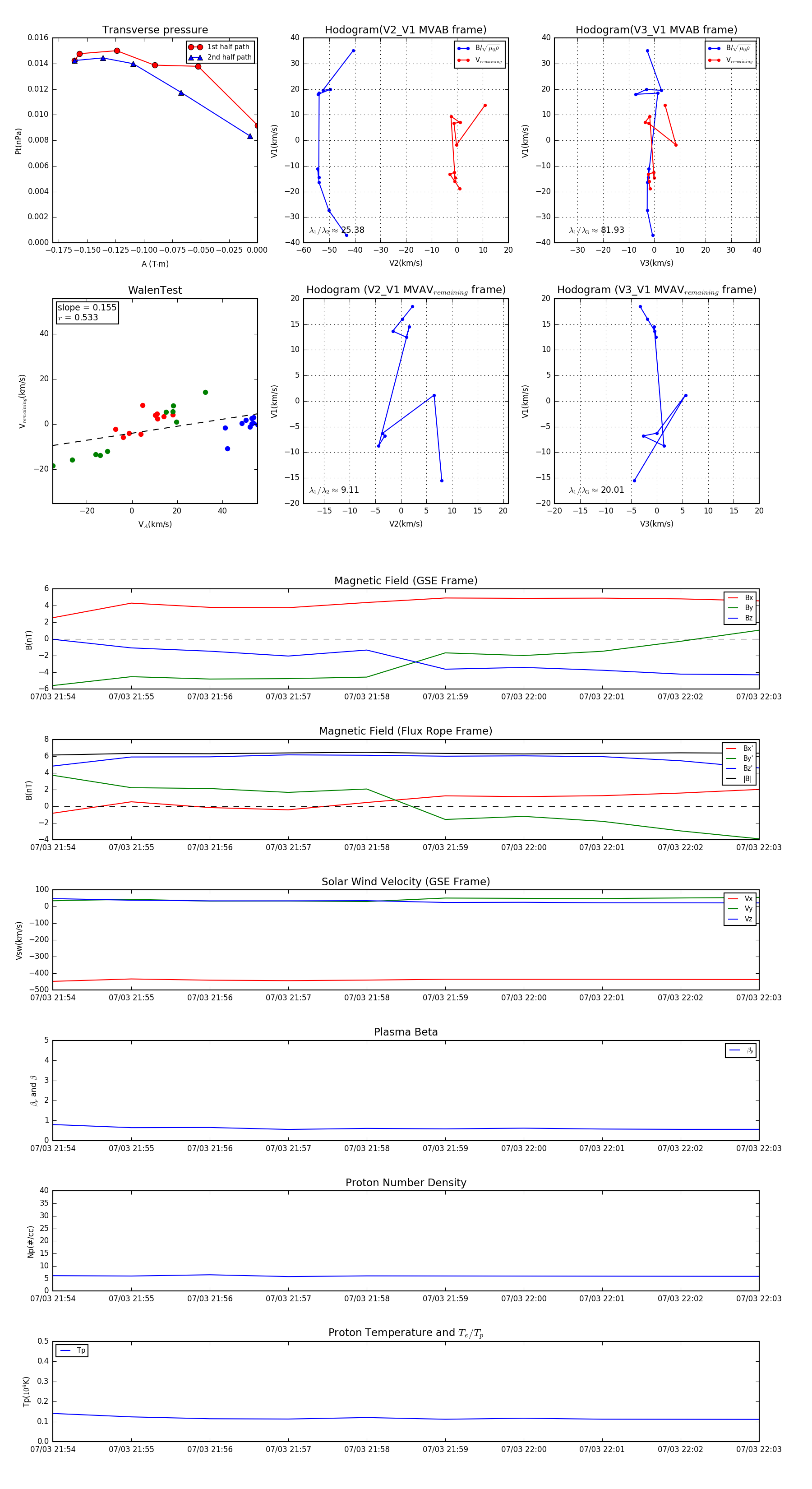The image size is (812, 1489).
Task: Click the 'Vz' legend entry
Action: pos(740,919)
